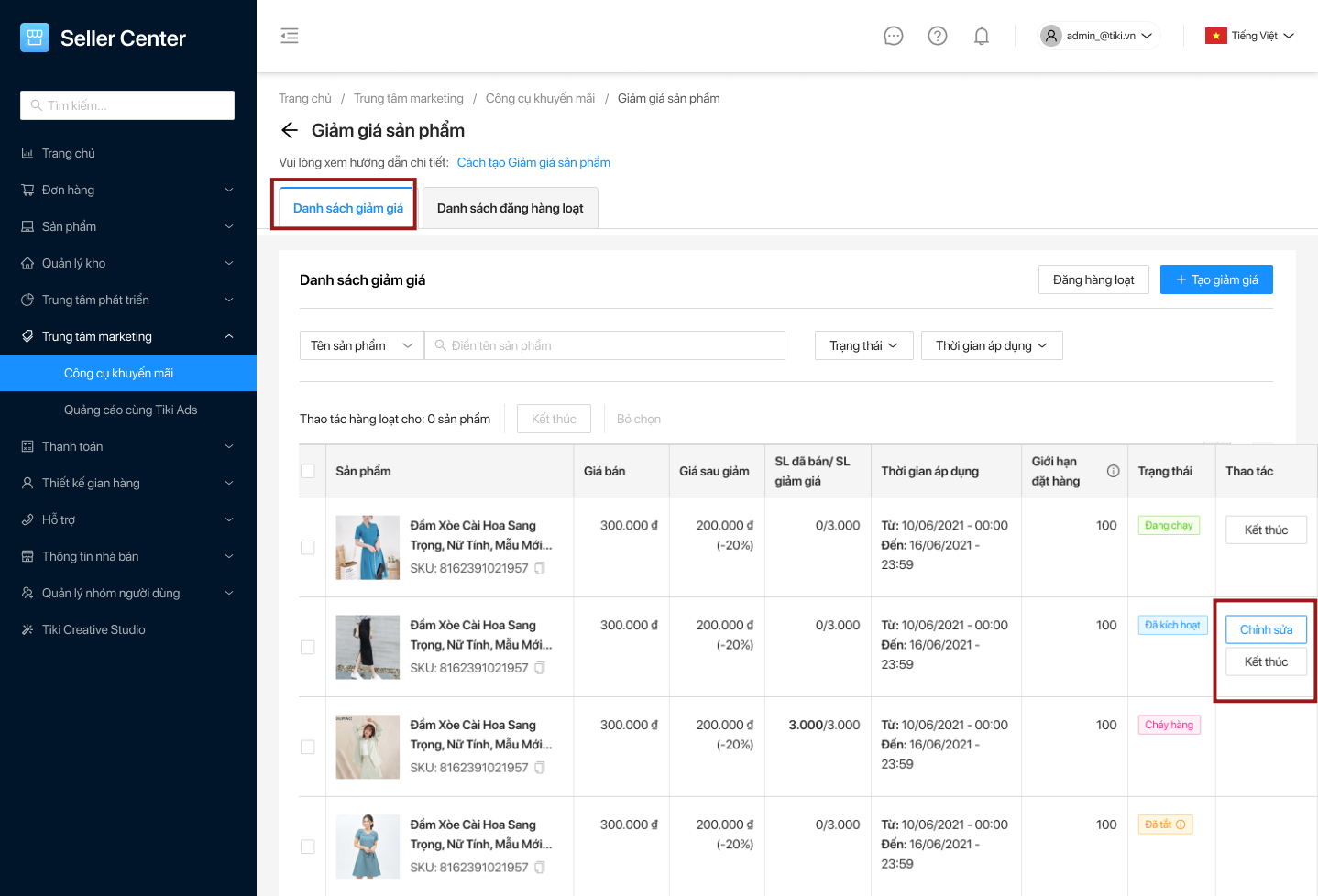Click the chat messages icon in header
This screenshot has width=1318, height=896.
click(893, 36)
